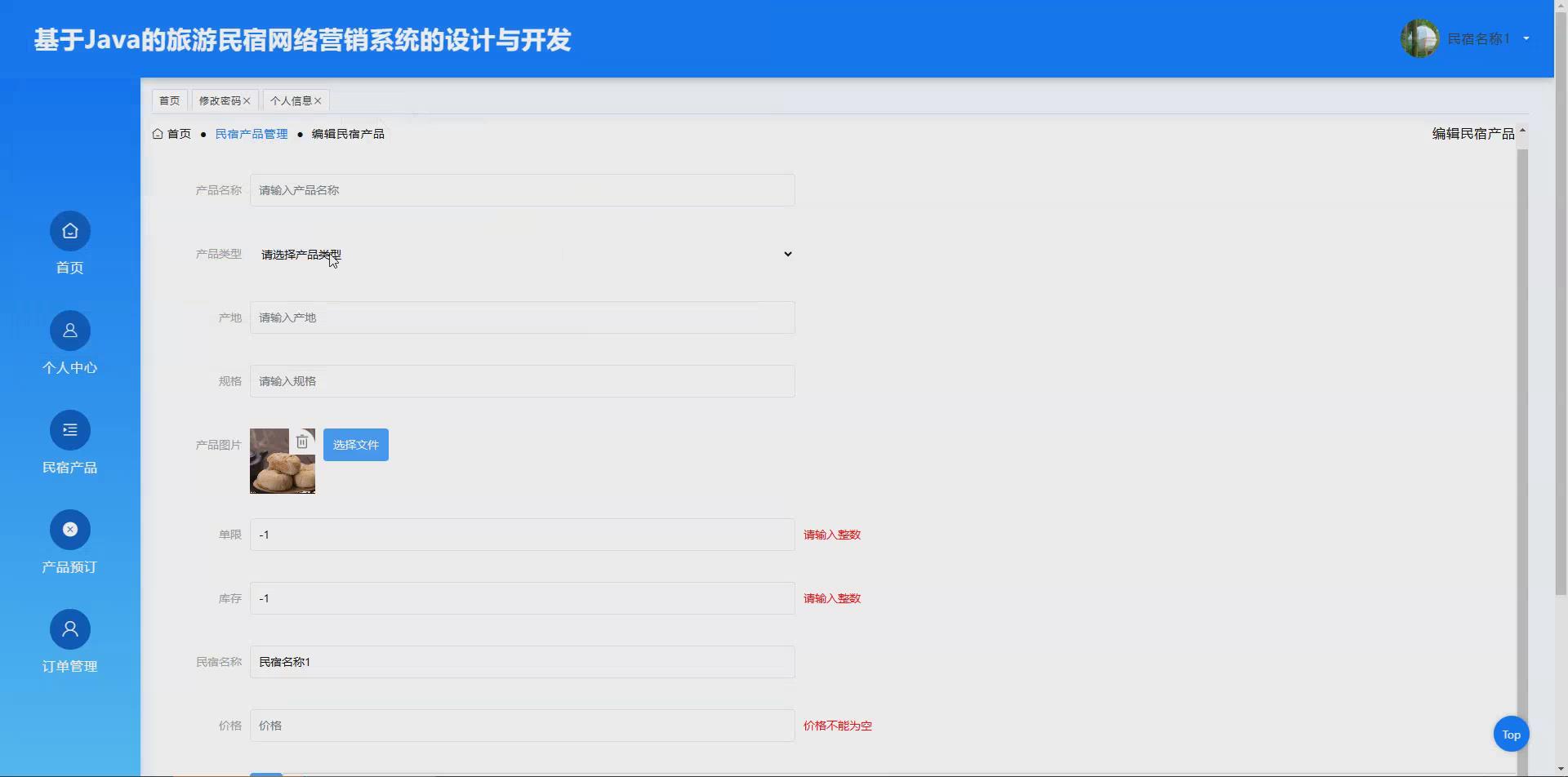This screenshot has height=777, width=1568.
Task: Delete the uploaded product image via trash icon
Action: [303, 441]
